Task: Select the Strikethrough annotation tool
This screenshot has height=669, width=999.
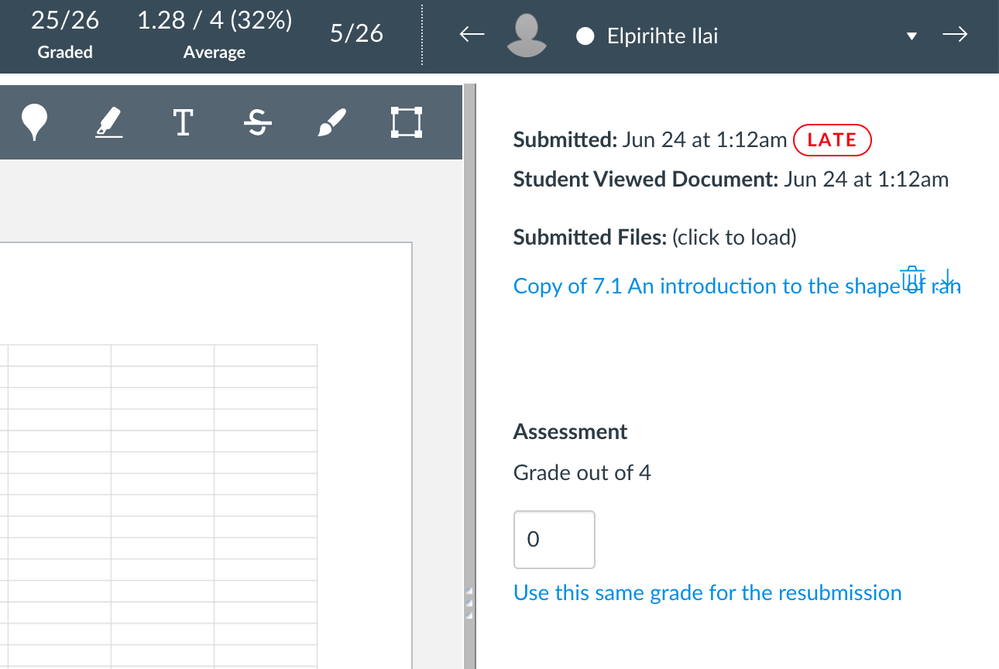Action: click(258, 123)
